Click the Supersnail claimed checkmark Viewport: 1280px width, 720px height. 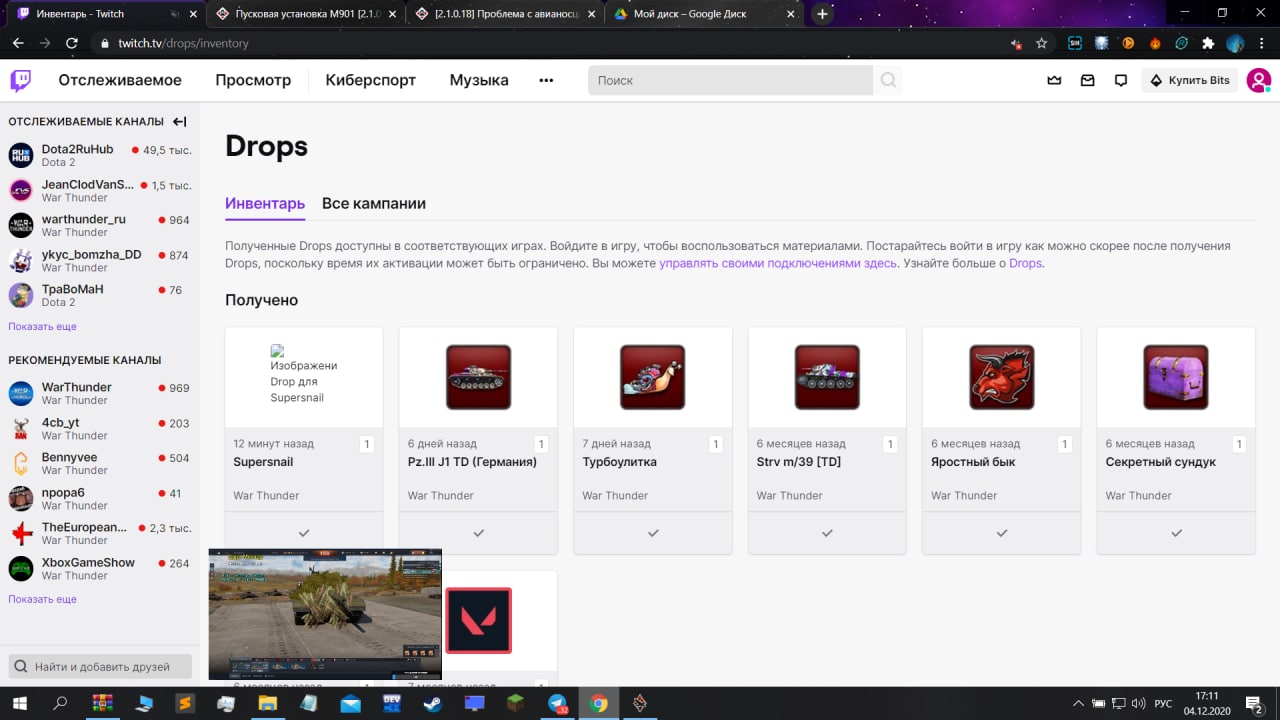tap(304, 533)
